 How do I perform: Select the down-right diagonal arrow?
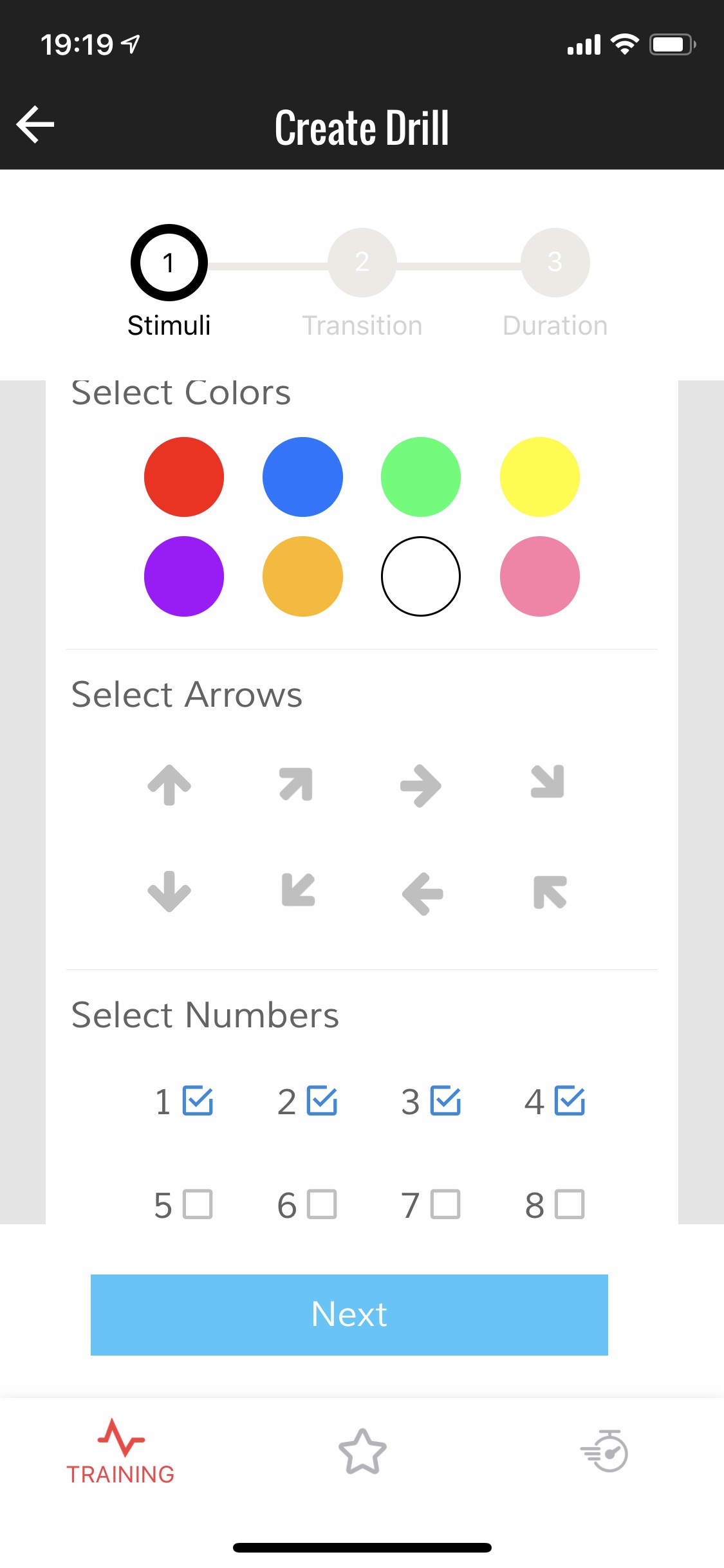(x=547, y=781)
